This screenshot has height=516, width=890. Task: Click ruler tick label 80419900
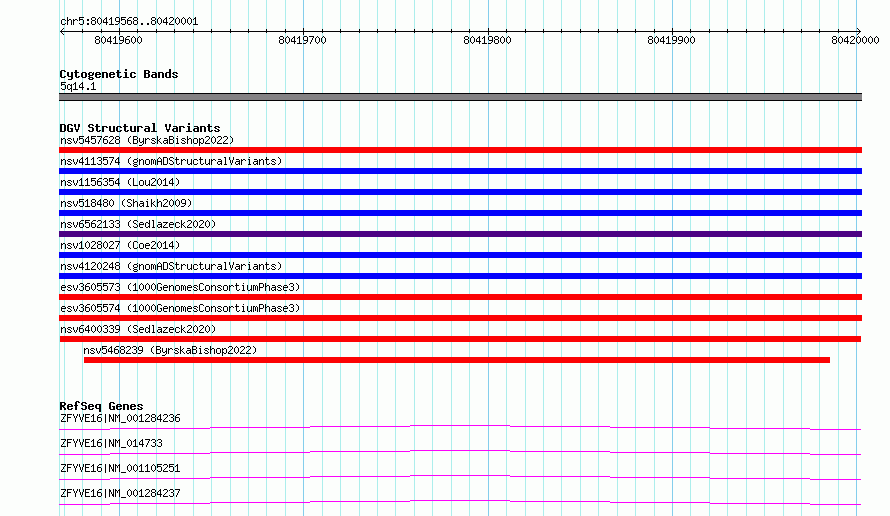671,40
